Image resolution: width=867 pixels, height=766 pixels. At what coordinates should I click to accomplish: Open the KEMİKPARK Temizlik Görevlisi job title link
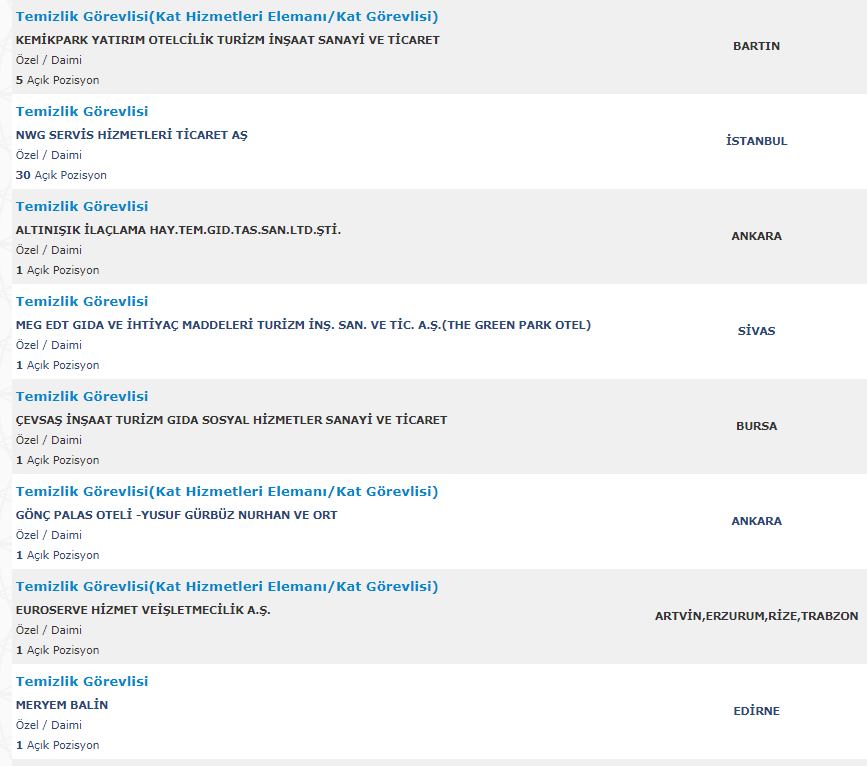tap(227, 16)
